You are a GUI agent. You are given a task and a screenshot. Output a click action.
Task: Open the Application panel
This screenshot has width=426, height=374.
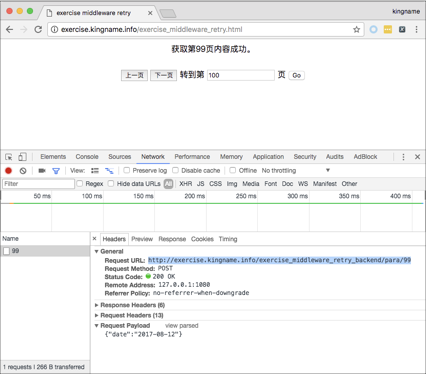click(x=268, y=157)
